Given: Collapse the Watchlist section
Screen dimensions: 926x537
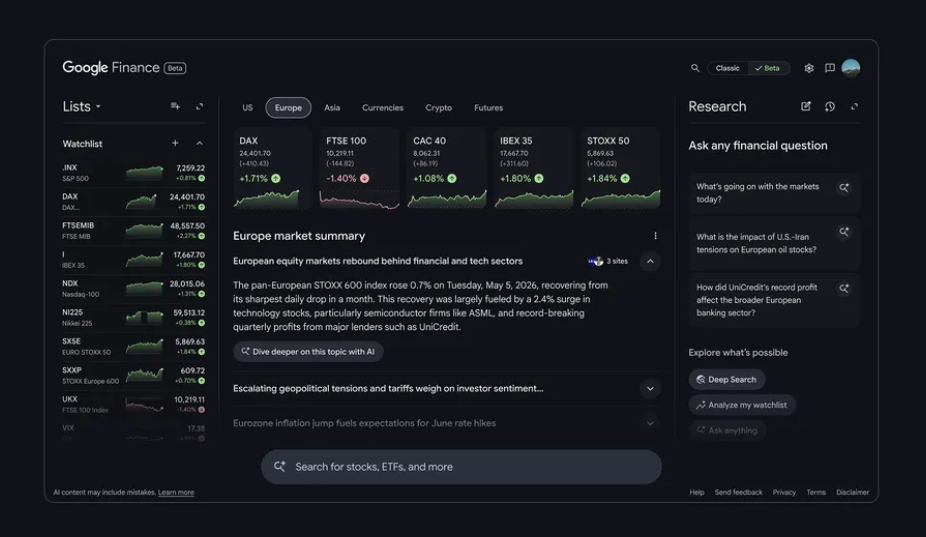Looking at the screenshot, I should click(x=200, y=144).
